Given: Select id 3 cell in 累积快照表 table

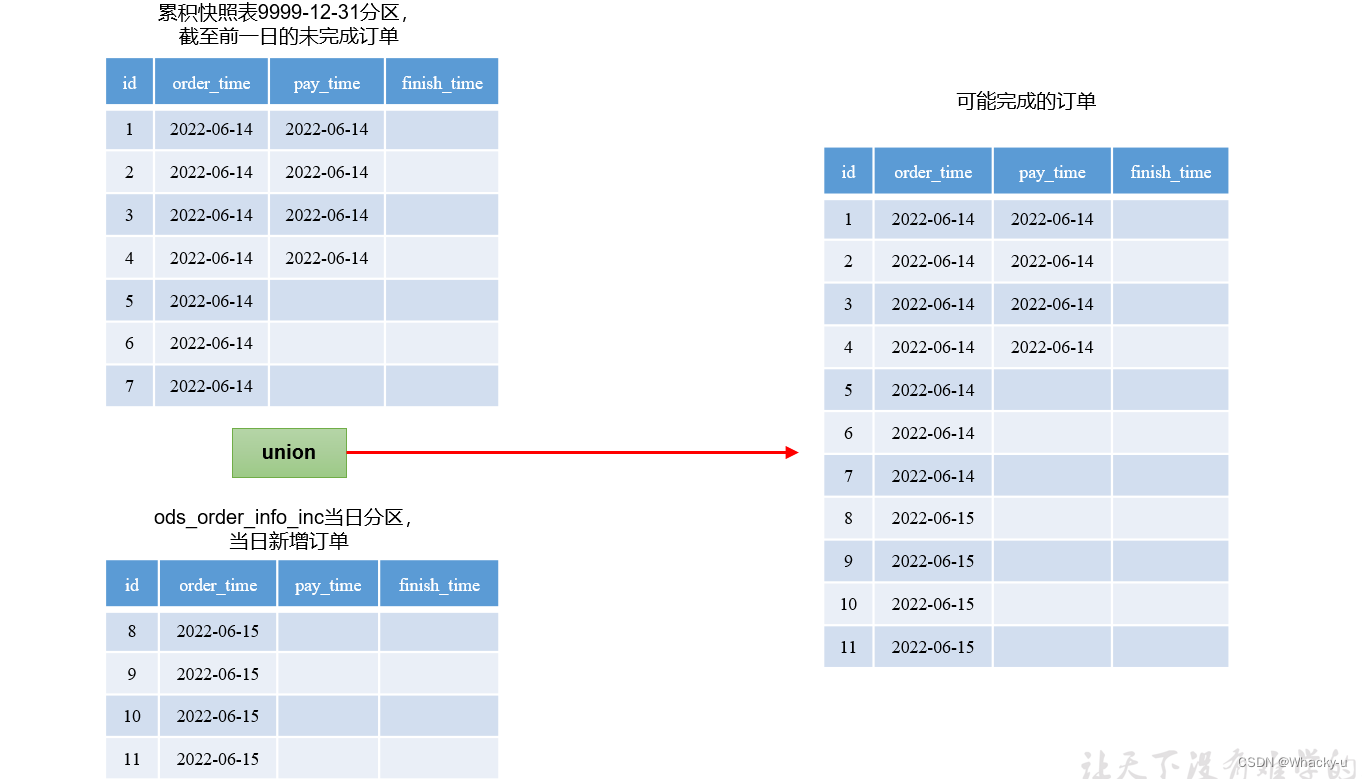Looking at the screenshot, I should pyautogui.click(x=129, y=215).
